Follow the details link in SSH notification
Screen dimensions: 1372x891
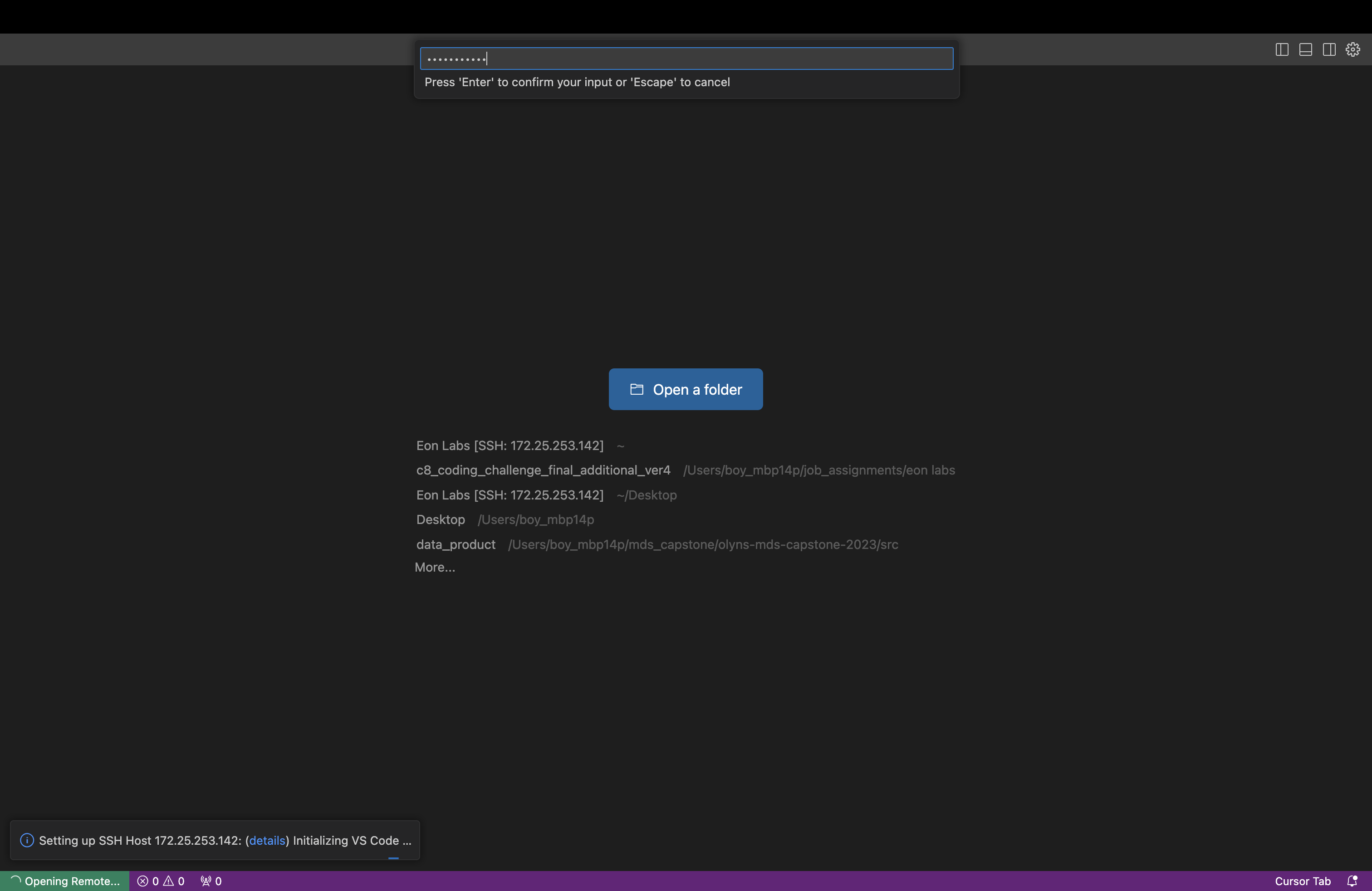point(267,840)
